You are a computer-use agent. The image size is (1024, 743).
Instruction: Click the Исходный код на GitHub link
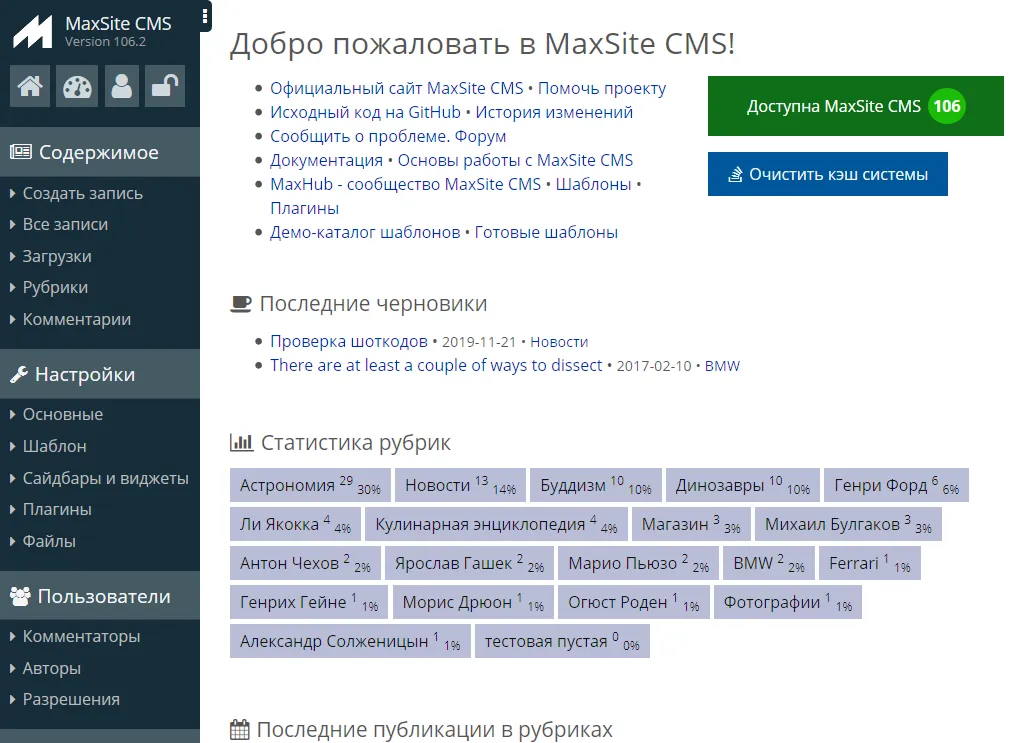click(x=365, y=112)
